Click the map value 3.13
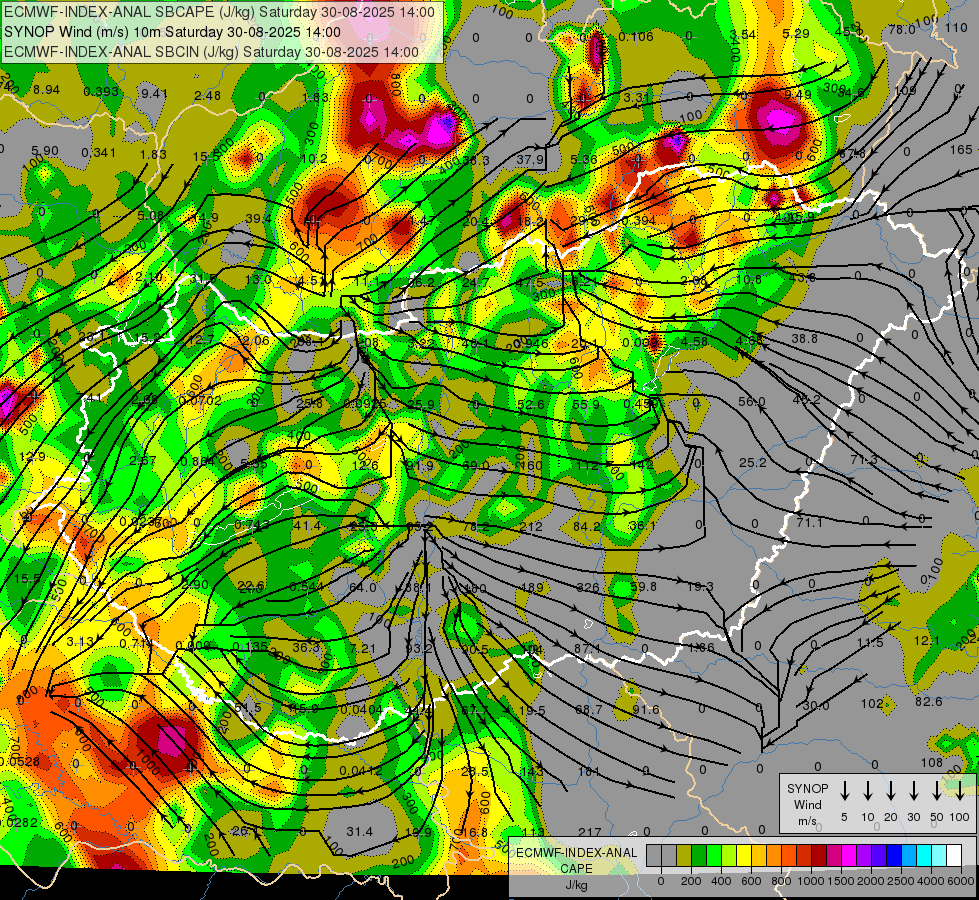The height and width of the screenshot is (900, 979). tap(80, 641)
